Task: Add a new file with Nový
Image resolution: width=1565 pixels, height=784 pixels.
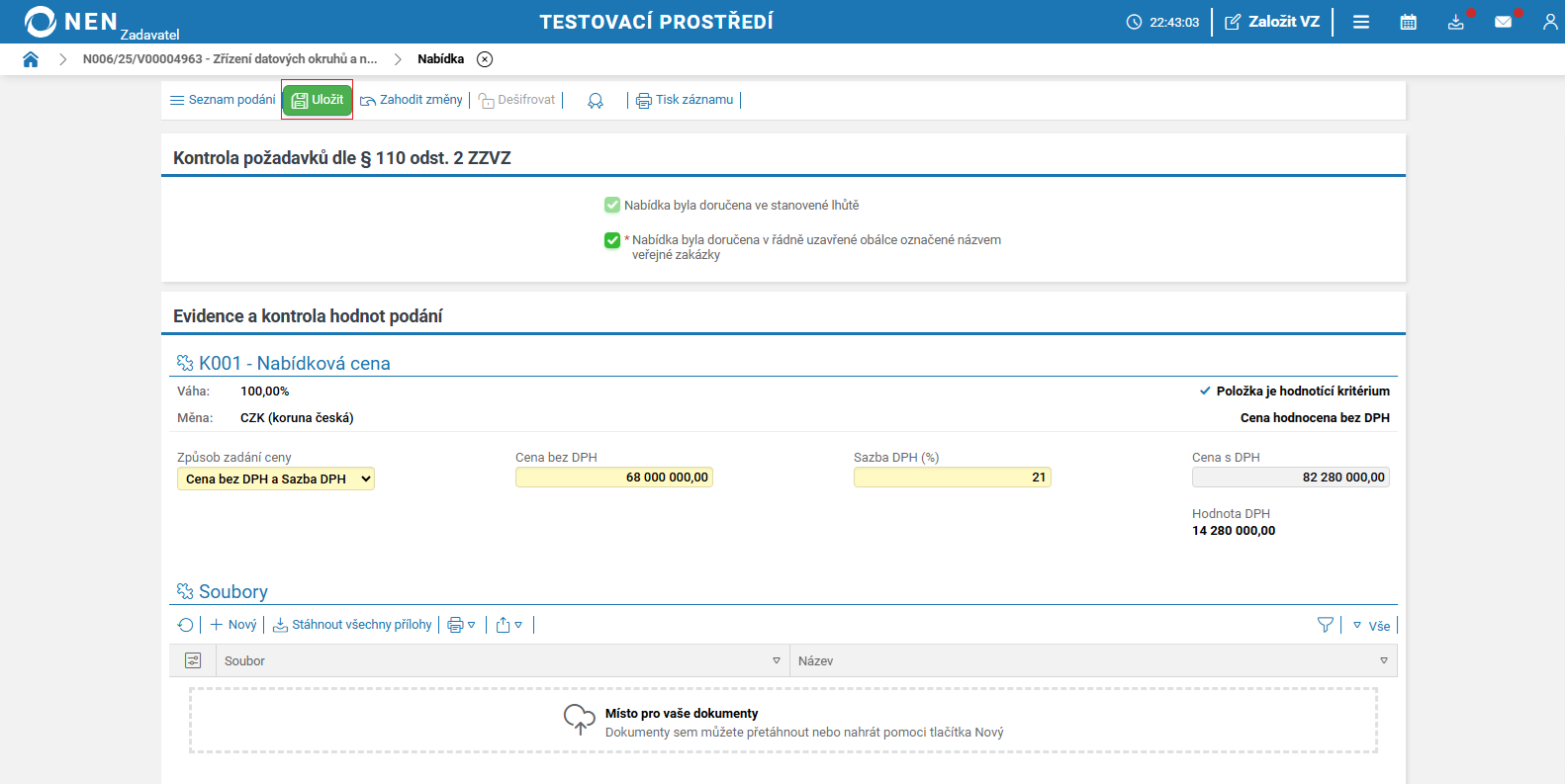Action: pyautogui.click(x=233, y=625)
